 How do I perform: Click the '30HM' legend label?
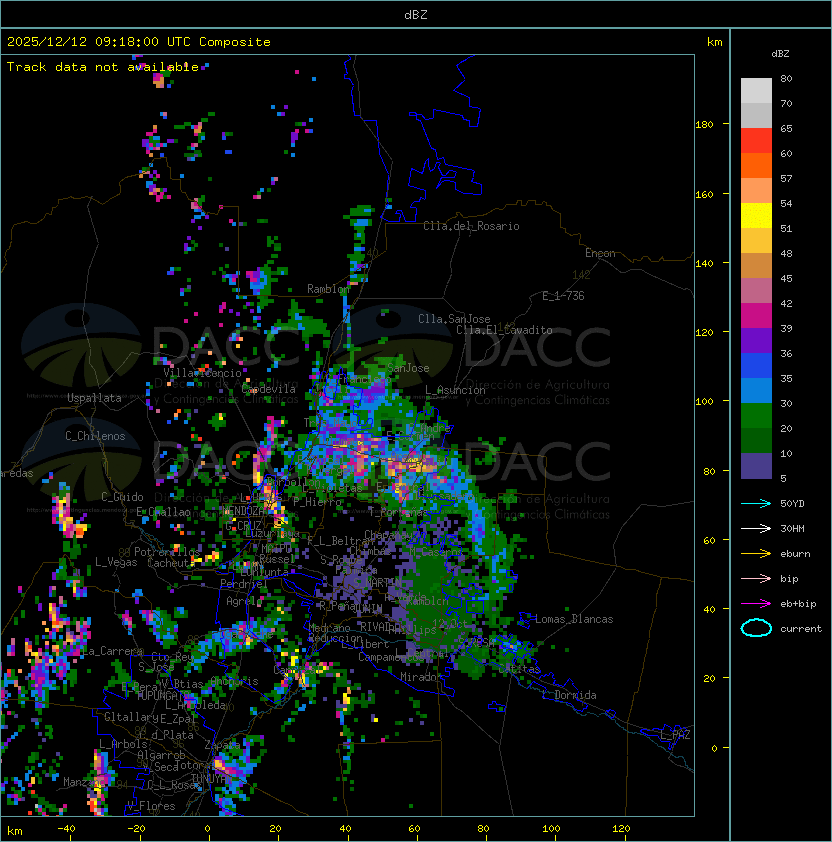point(792,528)
